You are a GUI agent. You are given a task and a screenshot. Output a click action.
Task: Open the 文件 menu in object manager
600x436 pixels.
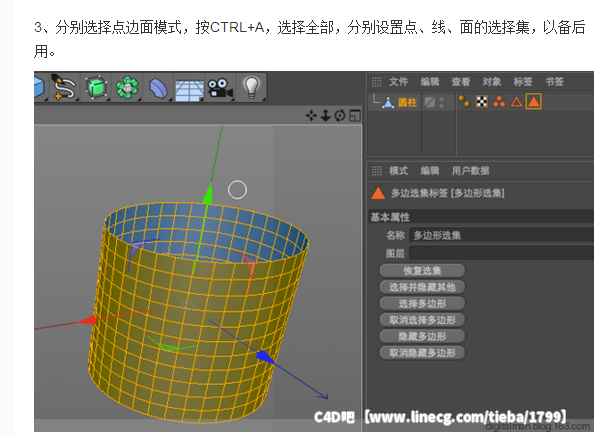pos(399,81)
